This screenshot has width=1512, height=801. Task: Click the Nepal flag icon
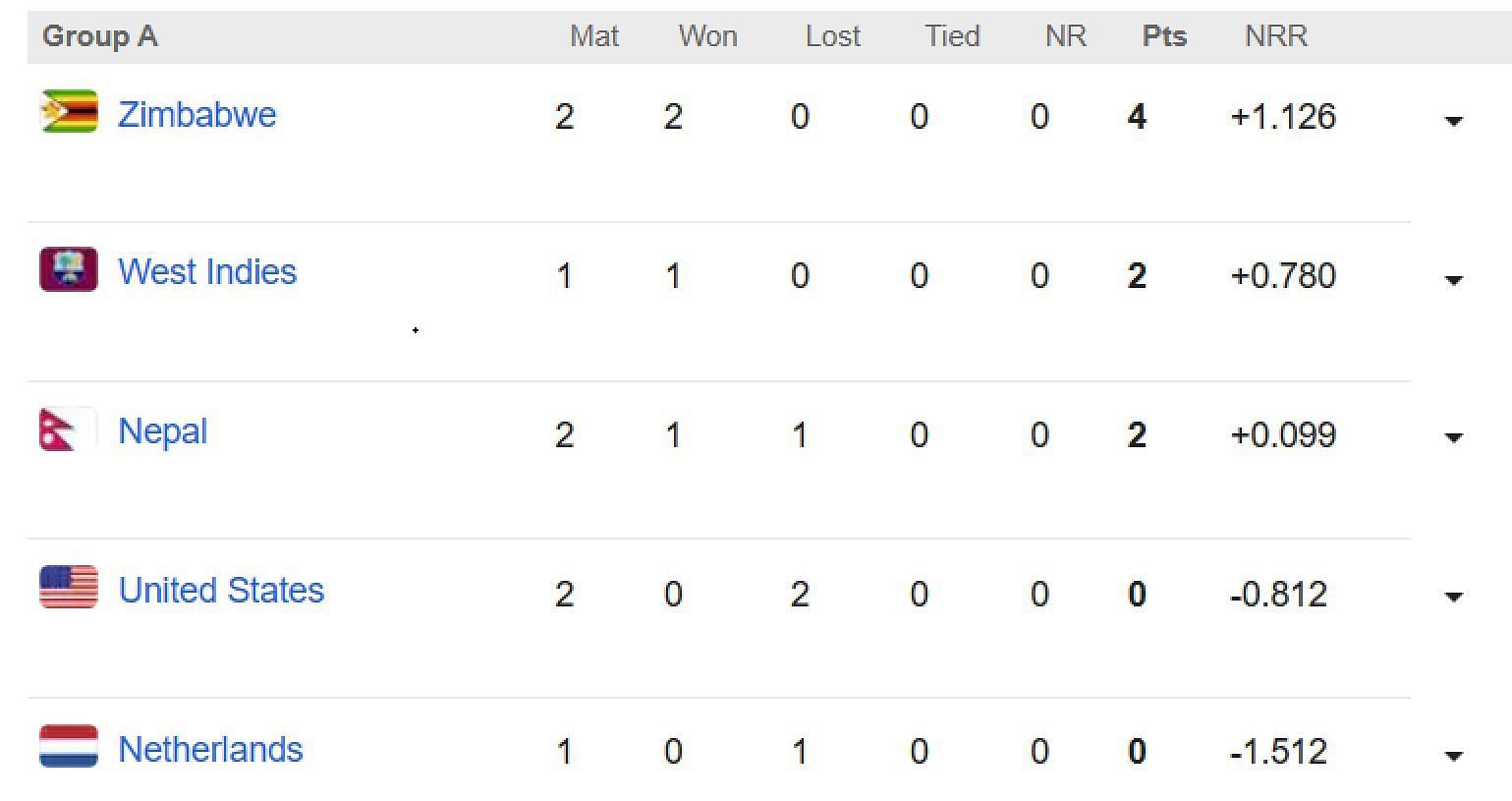coord(68,429)
